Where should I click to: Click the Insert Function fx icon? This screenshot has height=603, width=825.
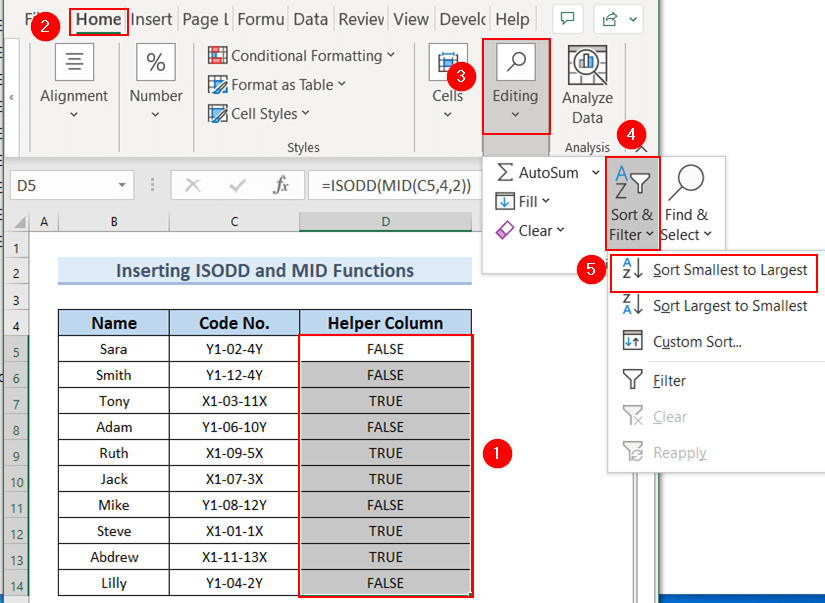coord(281,184)
